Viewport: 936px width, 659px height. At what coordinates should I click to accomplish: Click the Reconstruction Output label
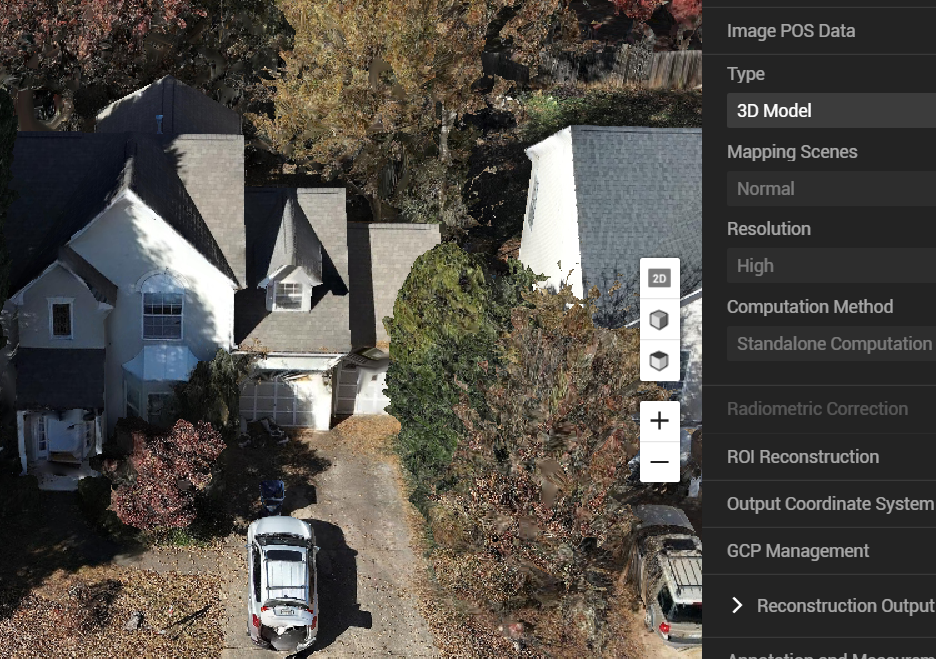[x=846, y=606]
